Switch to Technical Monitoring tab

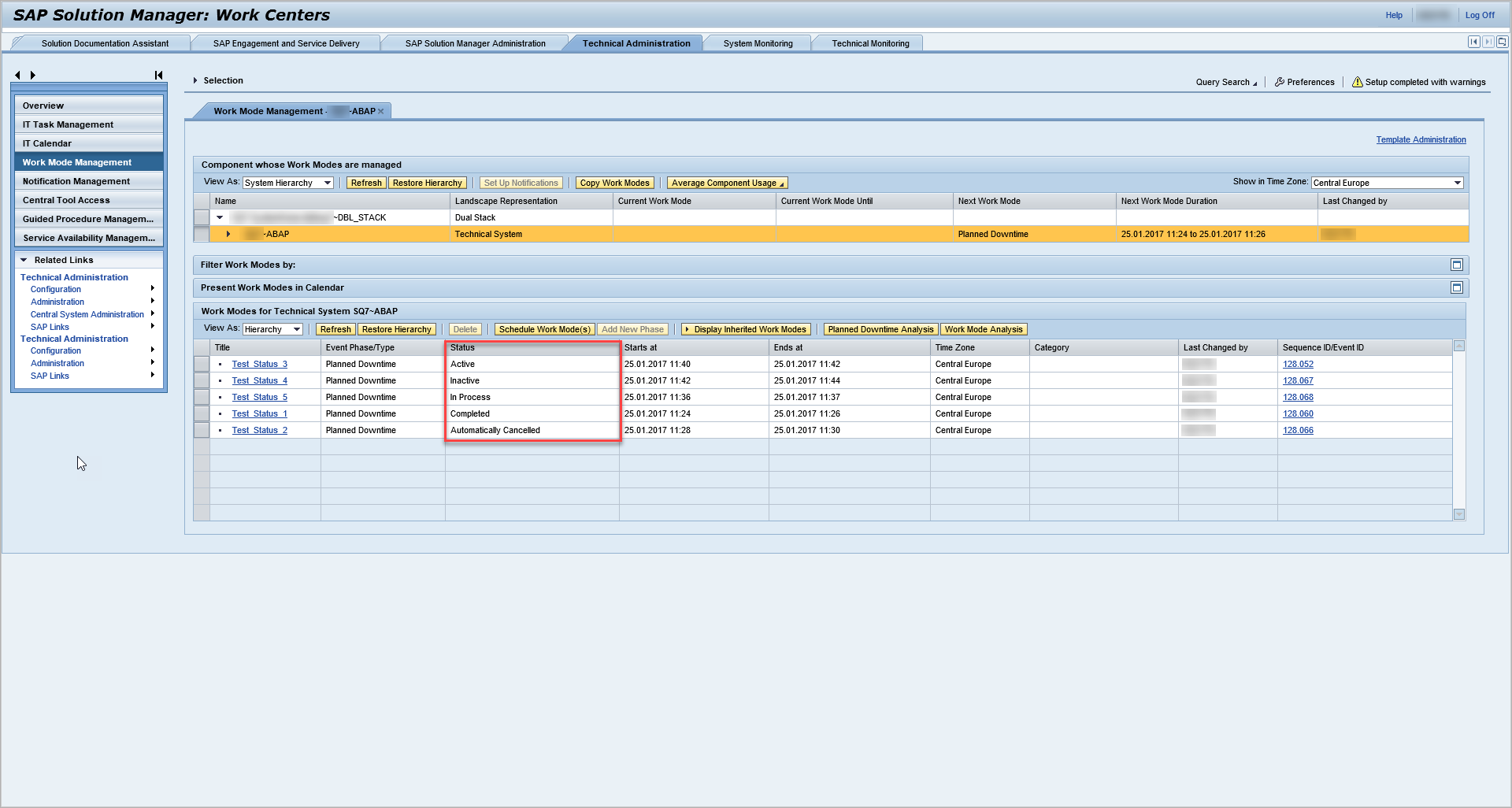(870, 43)
